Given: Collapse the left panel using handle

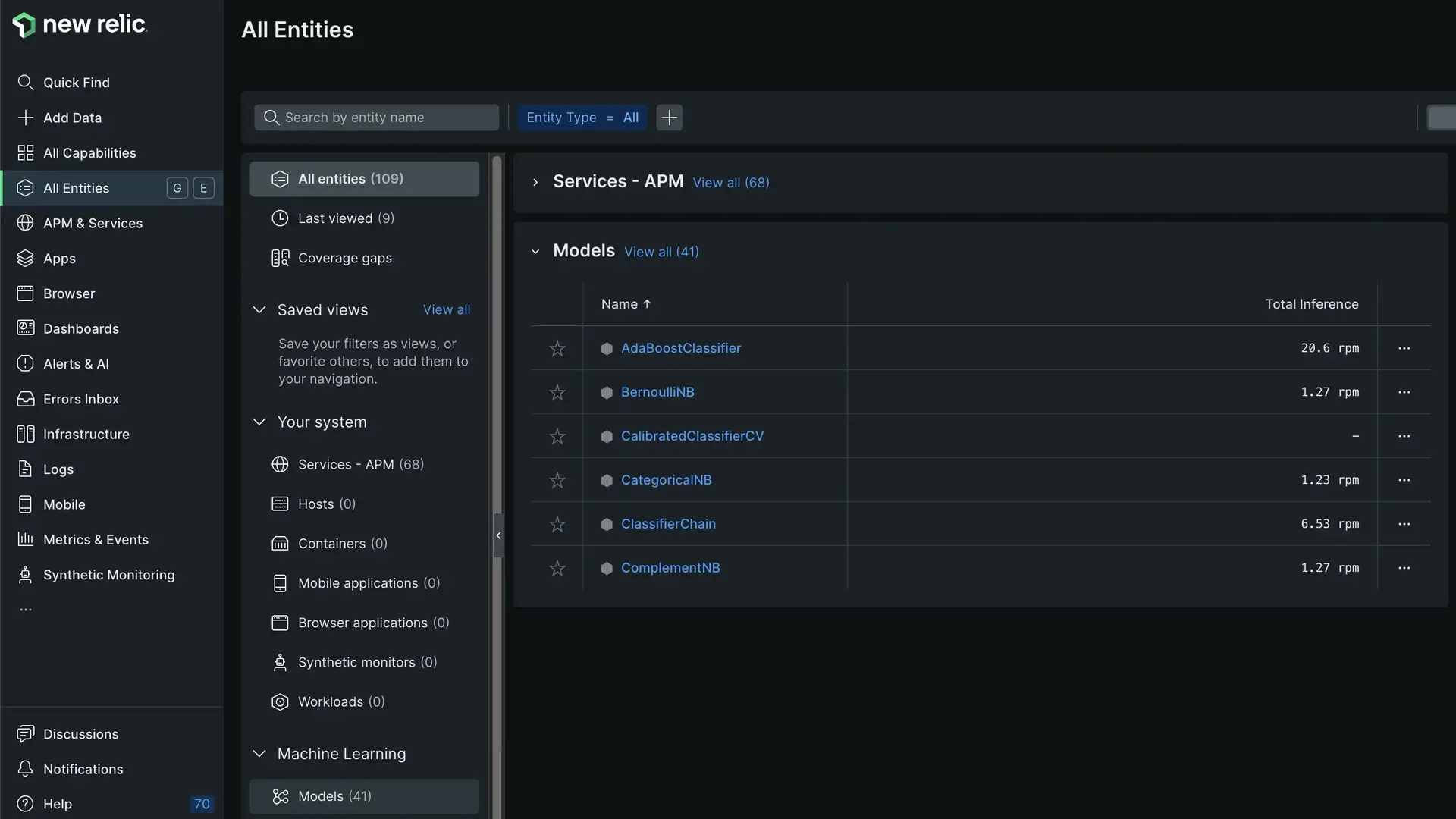Looking at the screenshot, I should coord(498,535).
